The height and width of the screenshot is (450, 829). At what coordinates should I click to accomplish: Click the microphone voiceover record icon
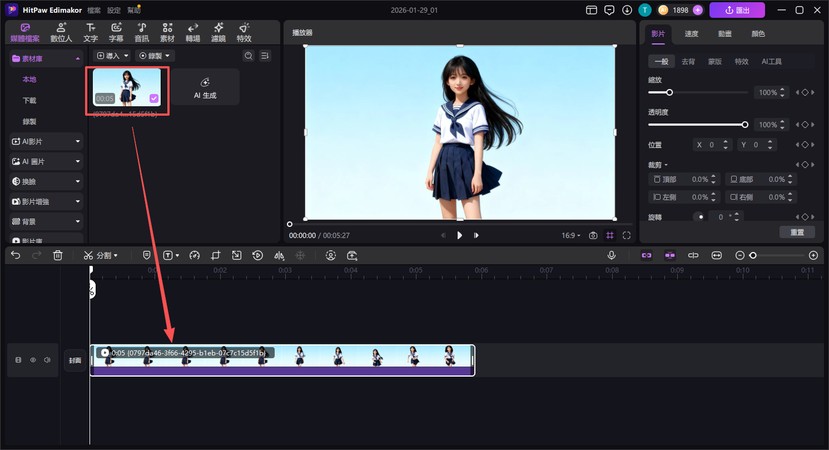[611, 255]
